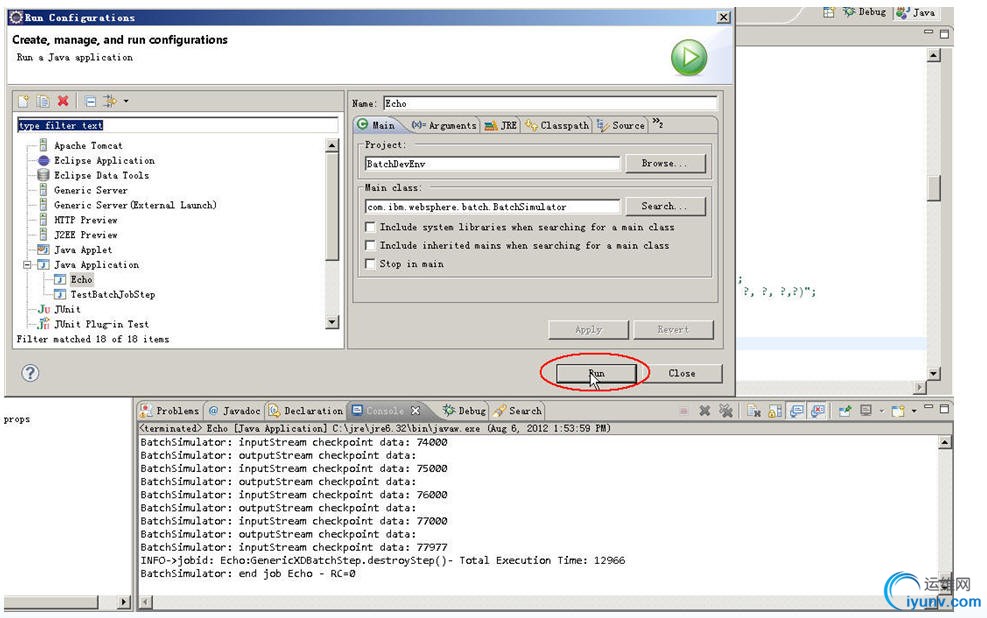The width and height of the screenshot is (987, 618).
Task: Select the Apache Tomcat configuration type
Action: [88, 145]
